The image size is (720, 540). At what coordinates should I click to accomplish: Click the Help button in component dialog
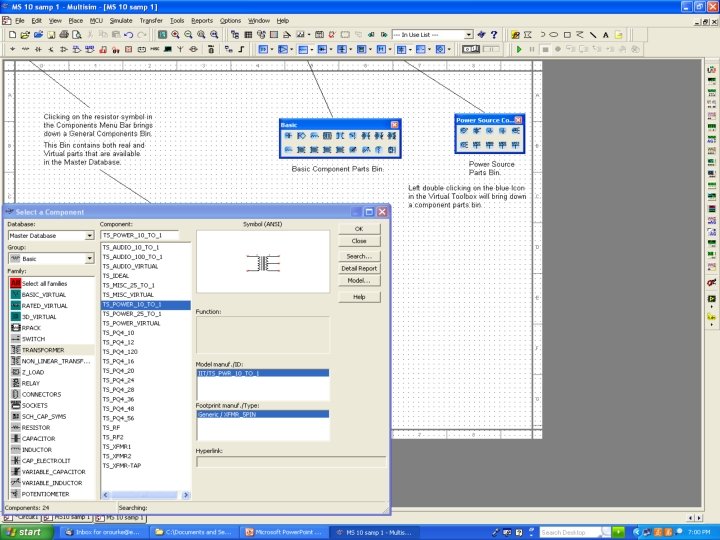[x=359, y=297]
